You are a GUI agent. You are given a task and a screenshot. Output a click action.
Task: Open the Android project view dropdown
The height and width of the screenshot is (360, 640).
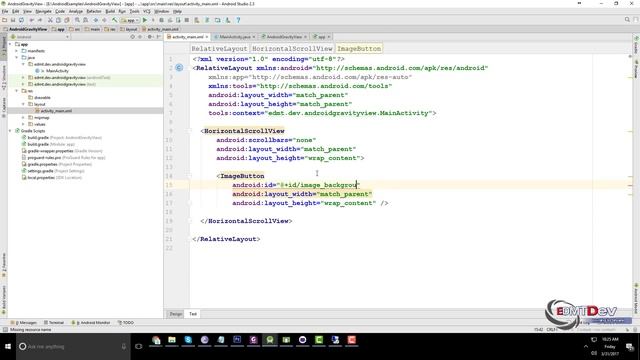tap(40, 37)
